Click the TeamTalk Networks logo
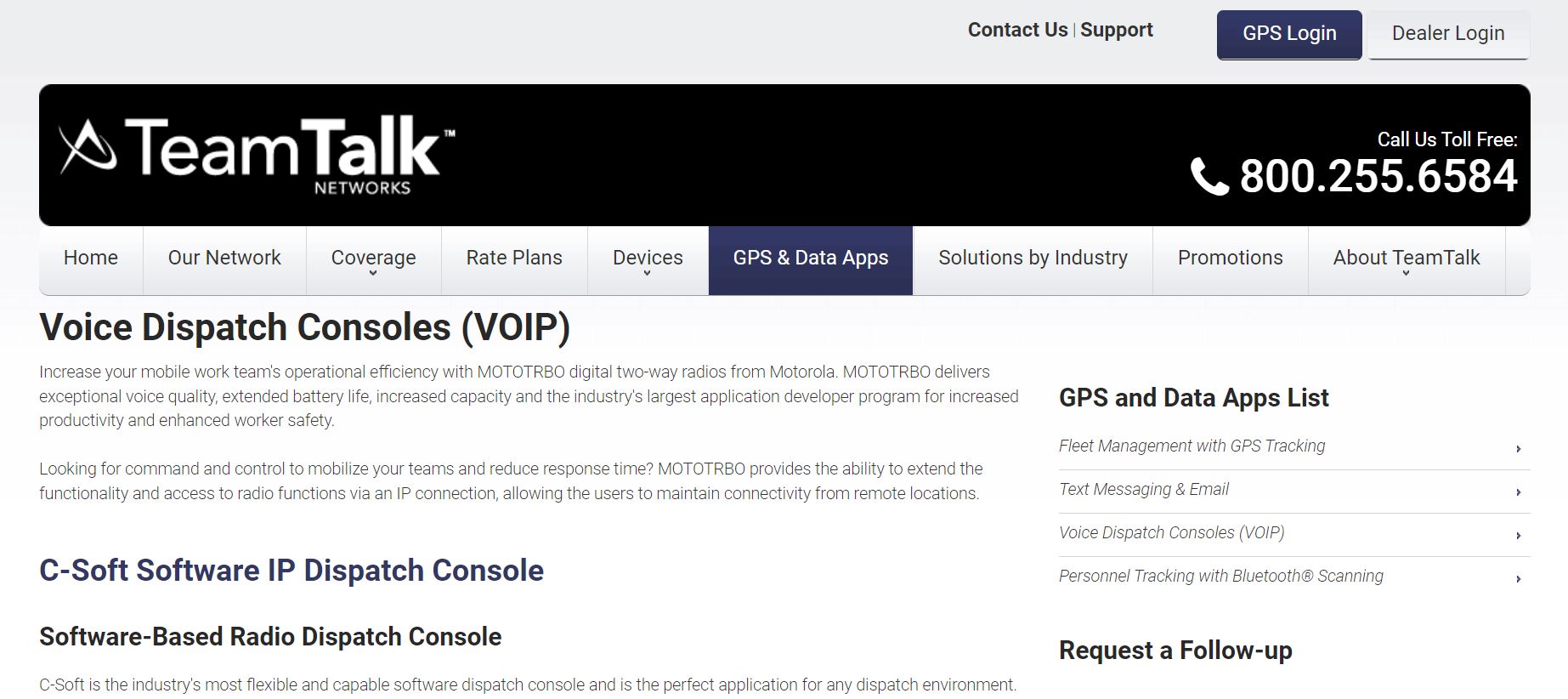1568x699 pixels. (x=257, y=155)
